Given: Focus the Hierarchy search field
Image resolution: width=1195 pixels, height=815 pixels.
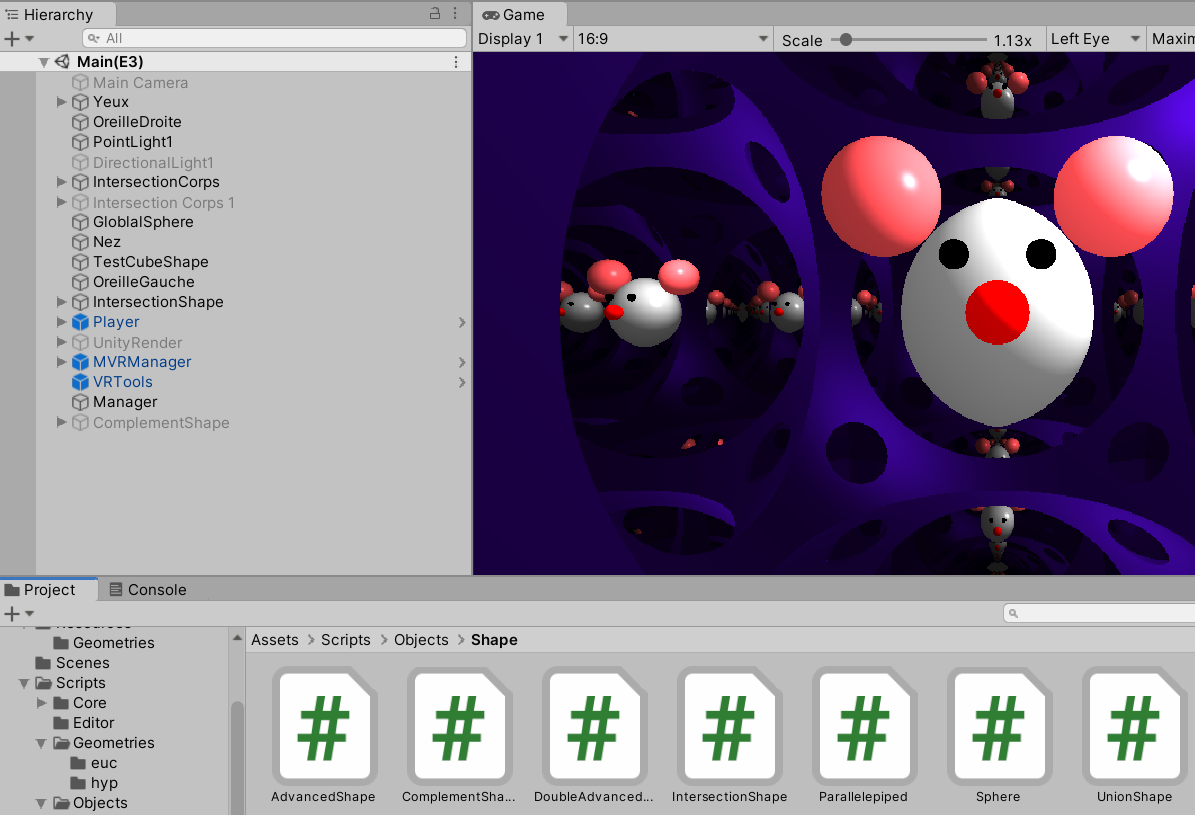Looking at the screenshot, I should click(274, 38).
